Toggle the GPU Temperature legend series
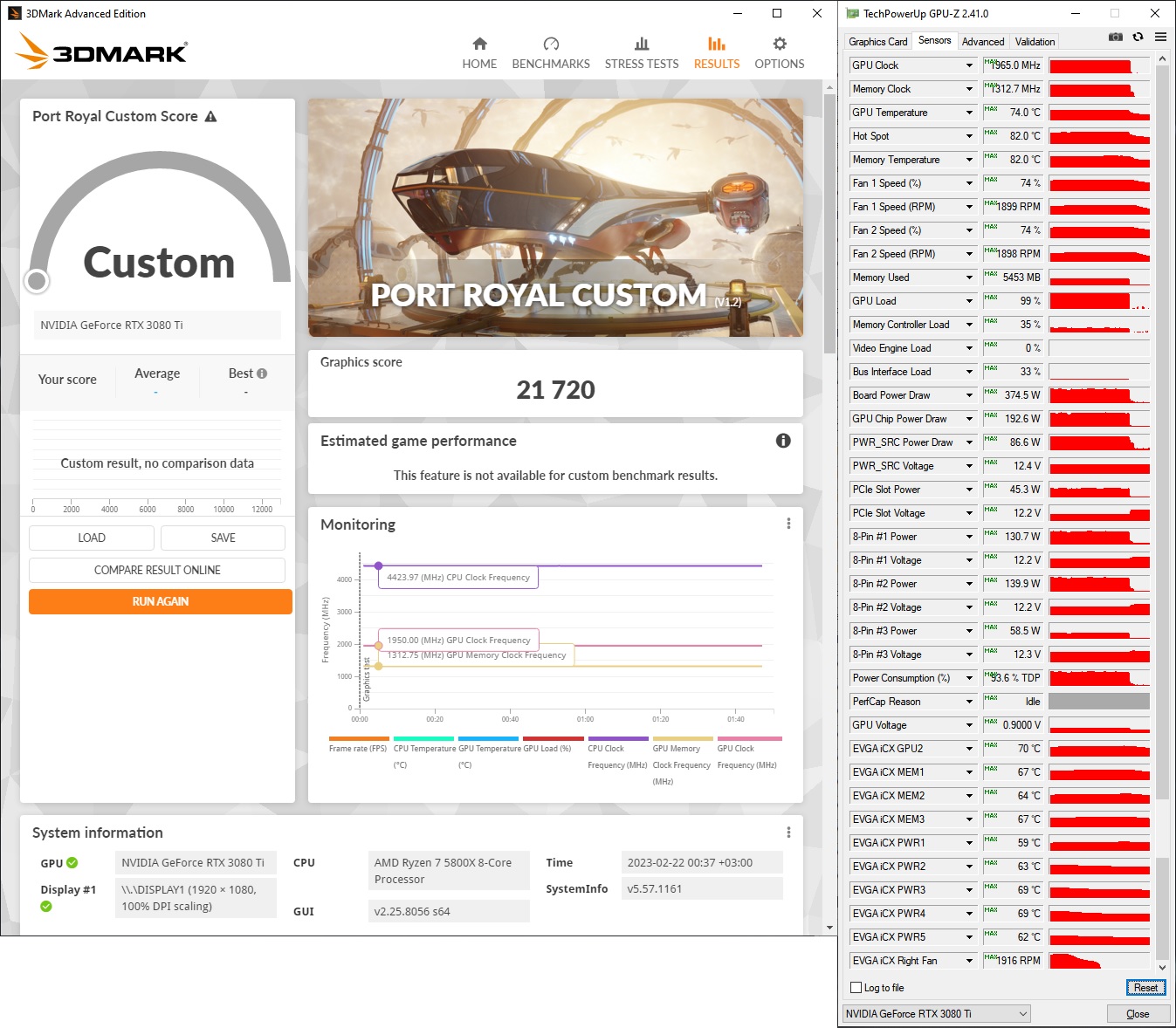1176x1028 pixels. pos(489,752)
